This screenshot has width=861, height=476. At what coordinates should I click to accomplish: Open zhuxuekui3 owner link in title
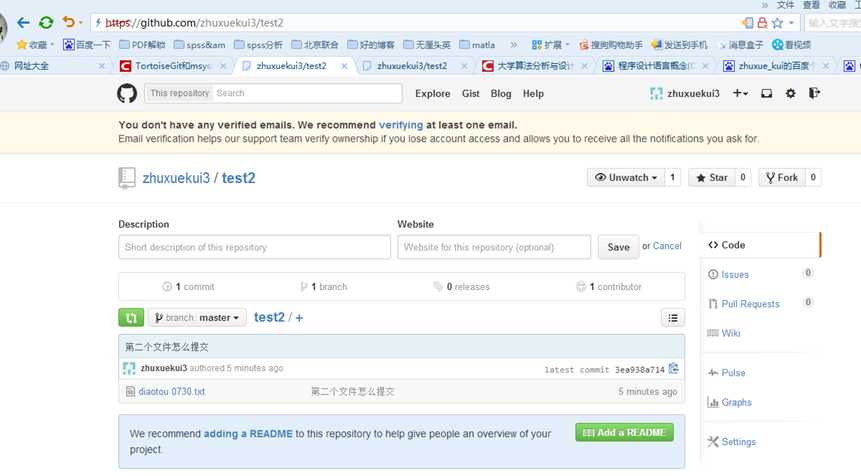[x=176, y=178]
